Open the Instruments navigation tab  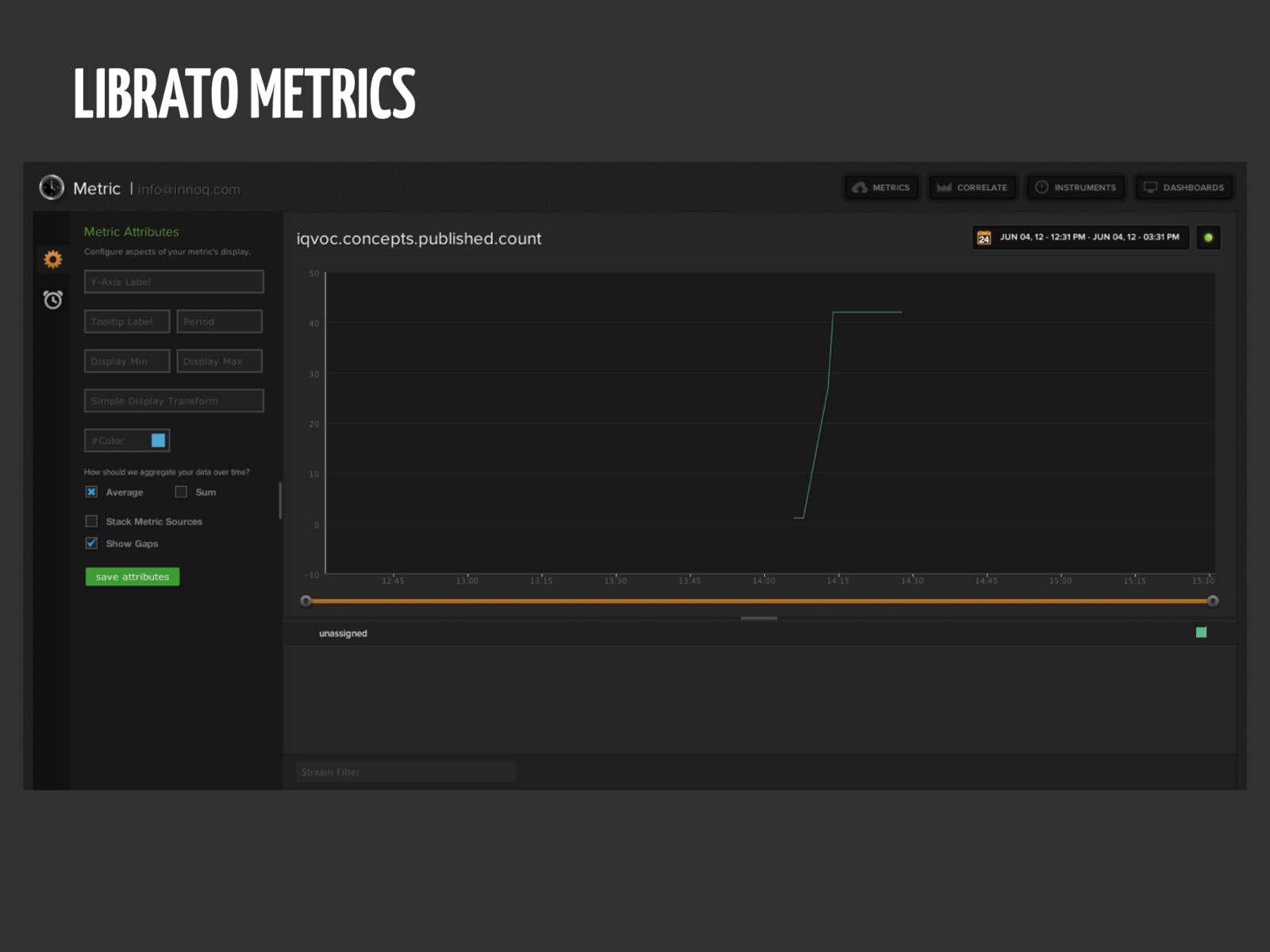tap(1076, 188)
